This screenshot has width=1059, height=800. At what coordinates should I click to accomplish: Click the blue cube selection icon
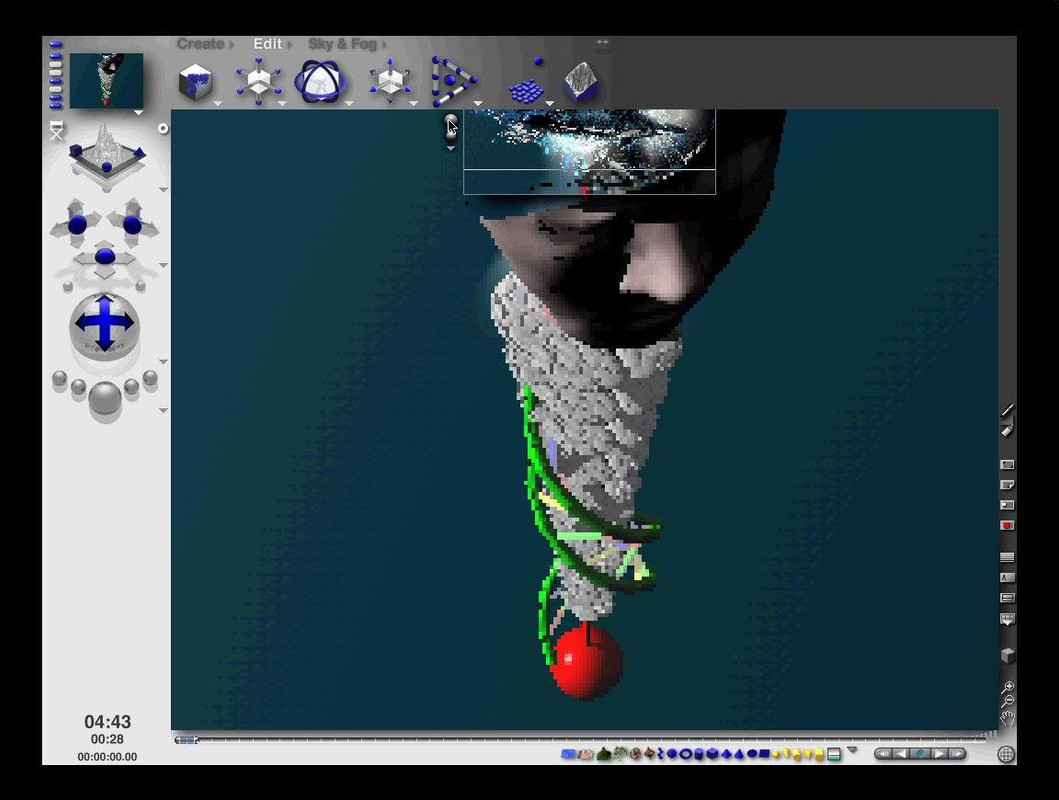[712, 754]
